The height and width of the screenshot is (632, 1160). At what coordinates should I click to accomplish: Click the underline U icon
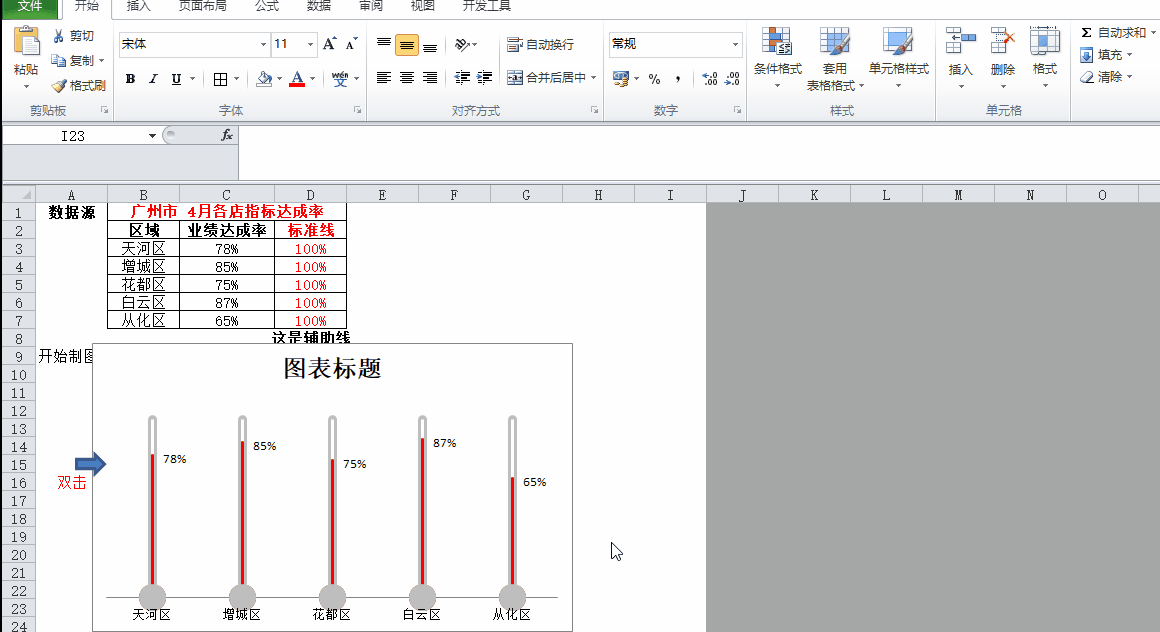[175, 78]
